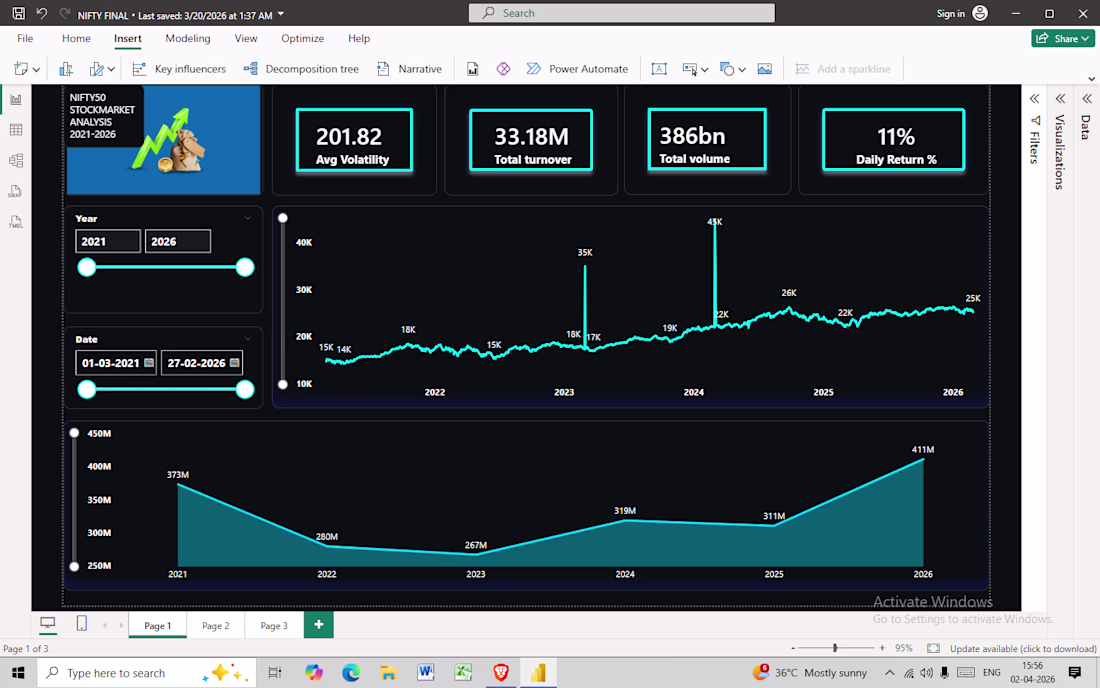This screenshot has width=1100, height=688.
Task: Insert a Narrative visual
Action: (x=409, y=69)
